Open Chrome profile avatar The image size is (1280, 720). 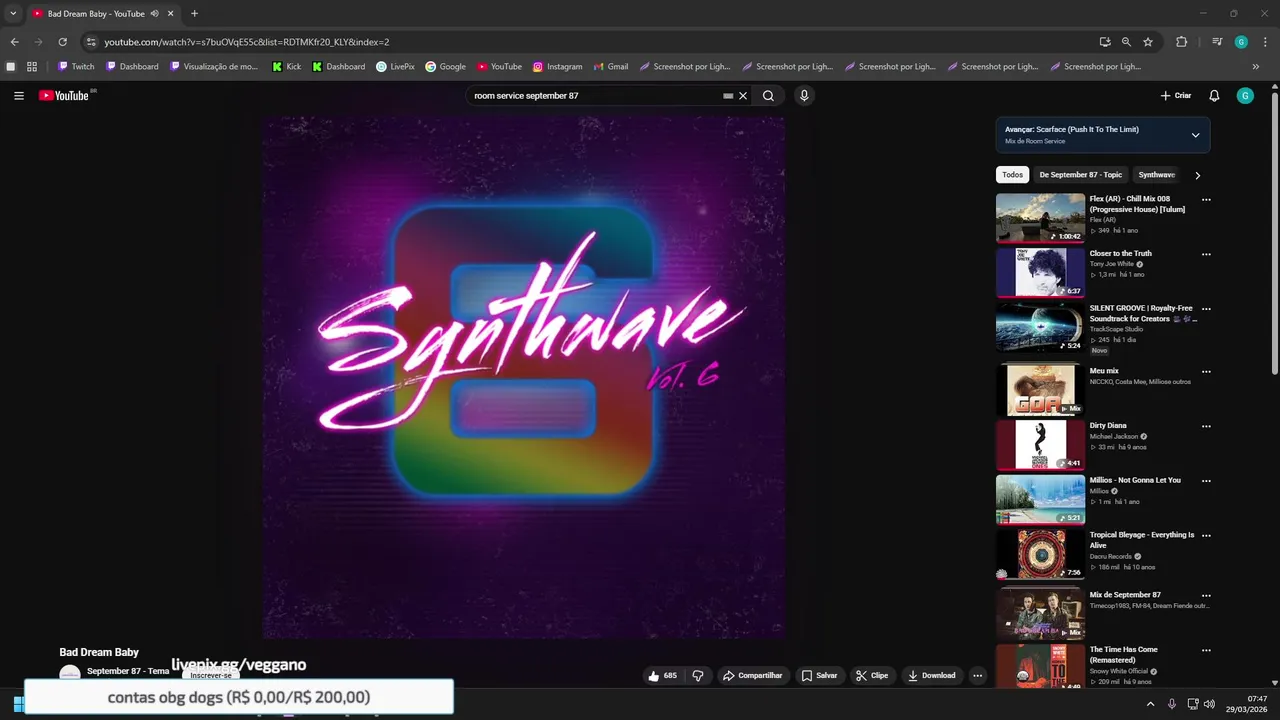pos(1241,42)
